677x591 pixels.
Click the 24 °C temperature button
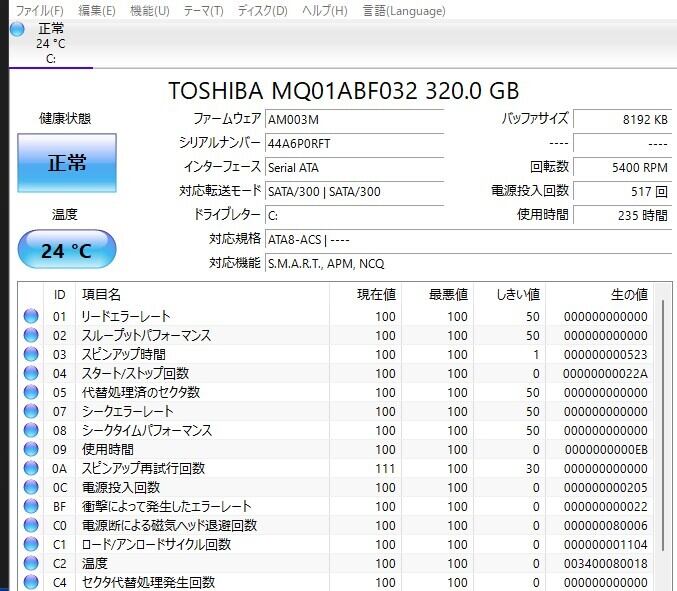tap(67, 250)
